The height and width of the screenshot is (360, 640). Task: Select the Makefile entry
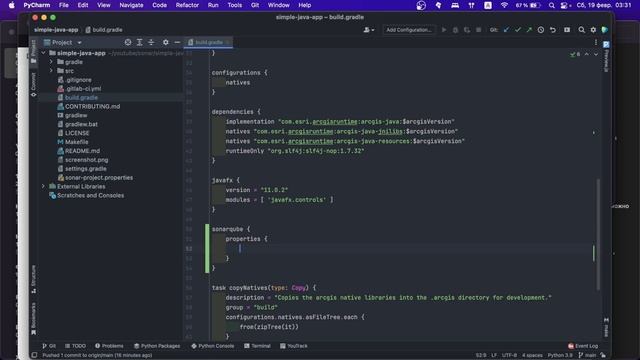[x=73, y=142]
